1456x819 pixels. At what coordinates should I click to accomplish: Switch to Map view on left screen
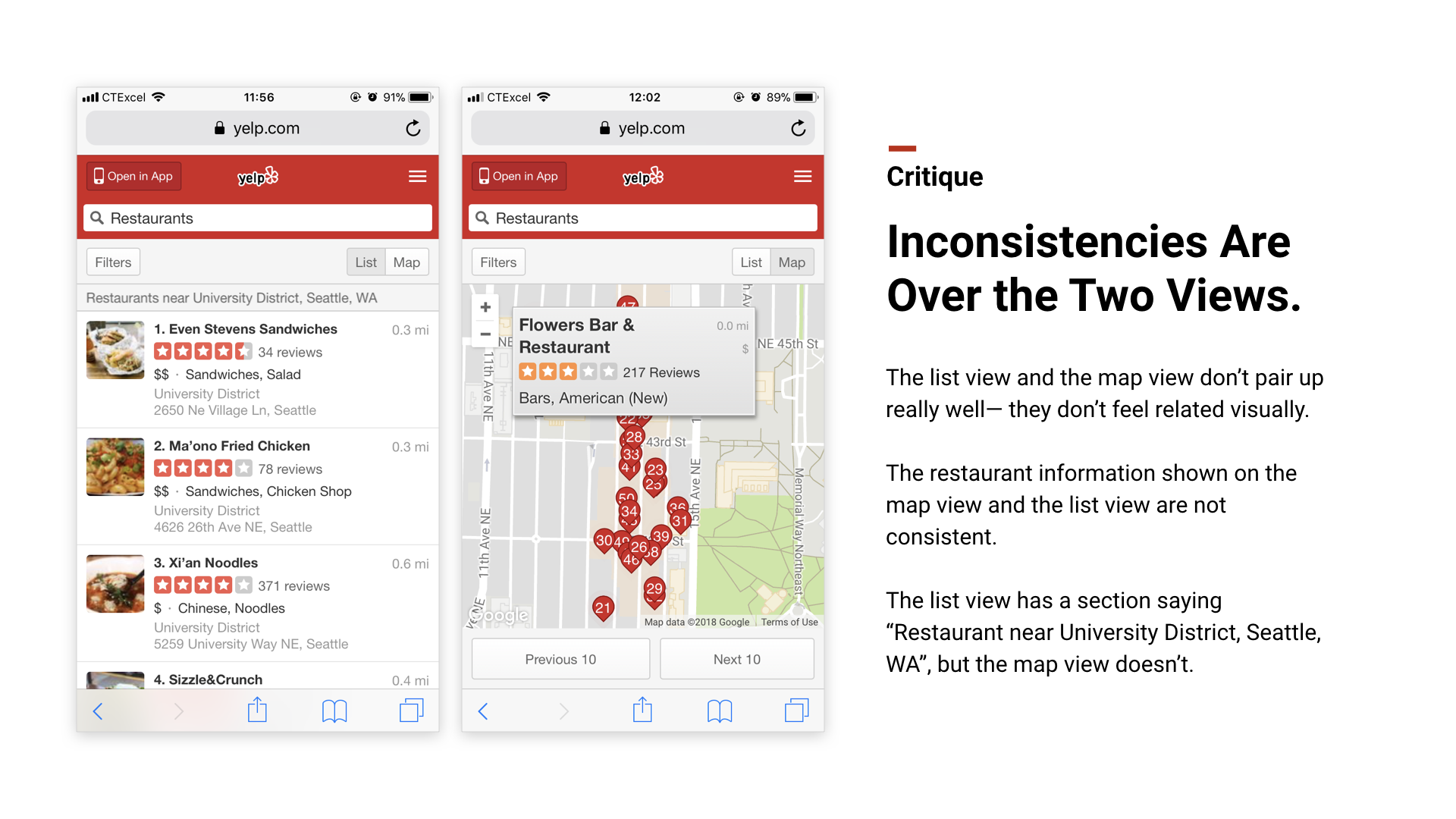405,262
